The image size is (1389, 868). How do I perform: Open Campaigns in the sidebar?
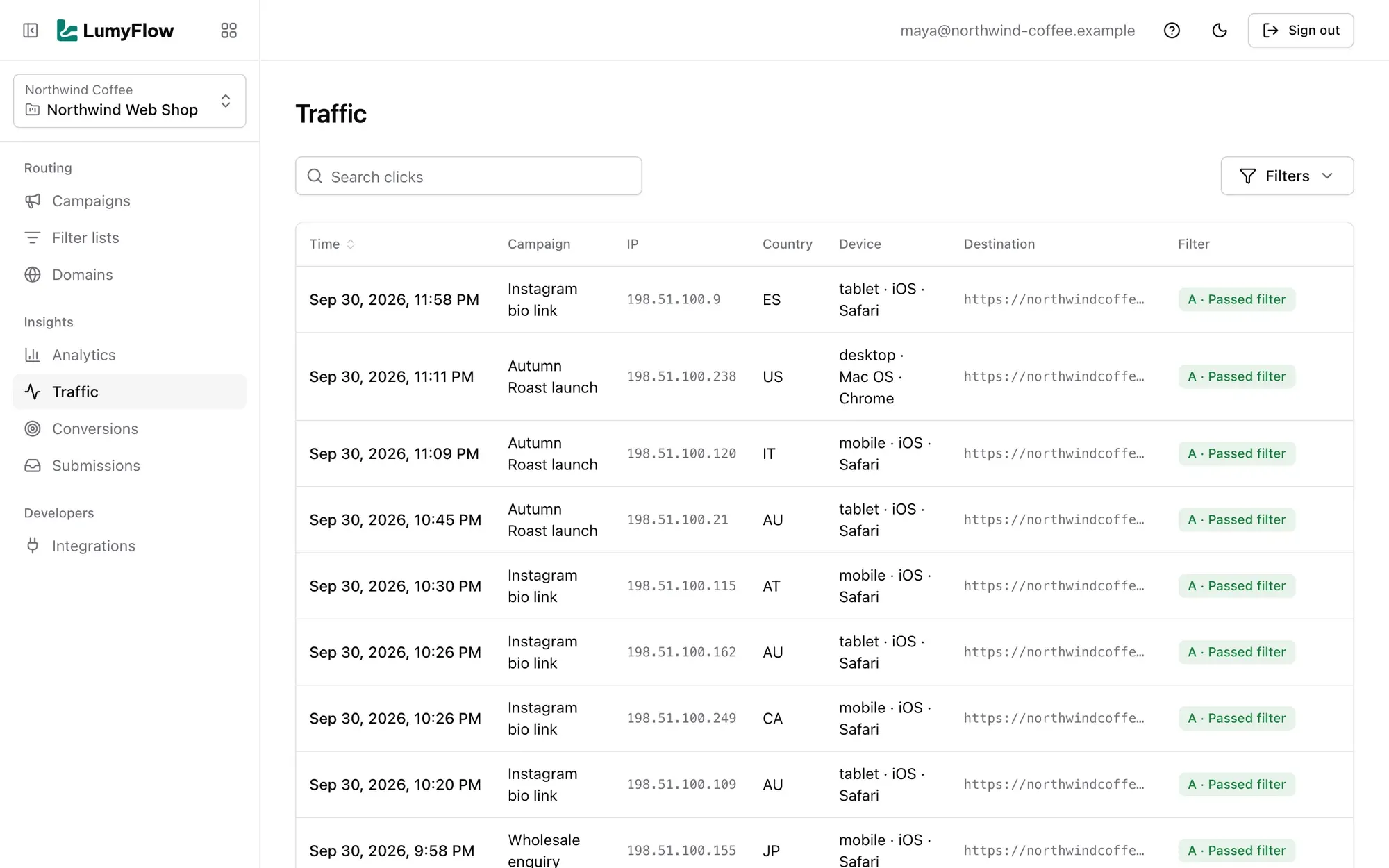coord(130,201)
